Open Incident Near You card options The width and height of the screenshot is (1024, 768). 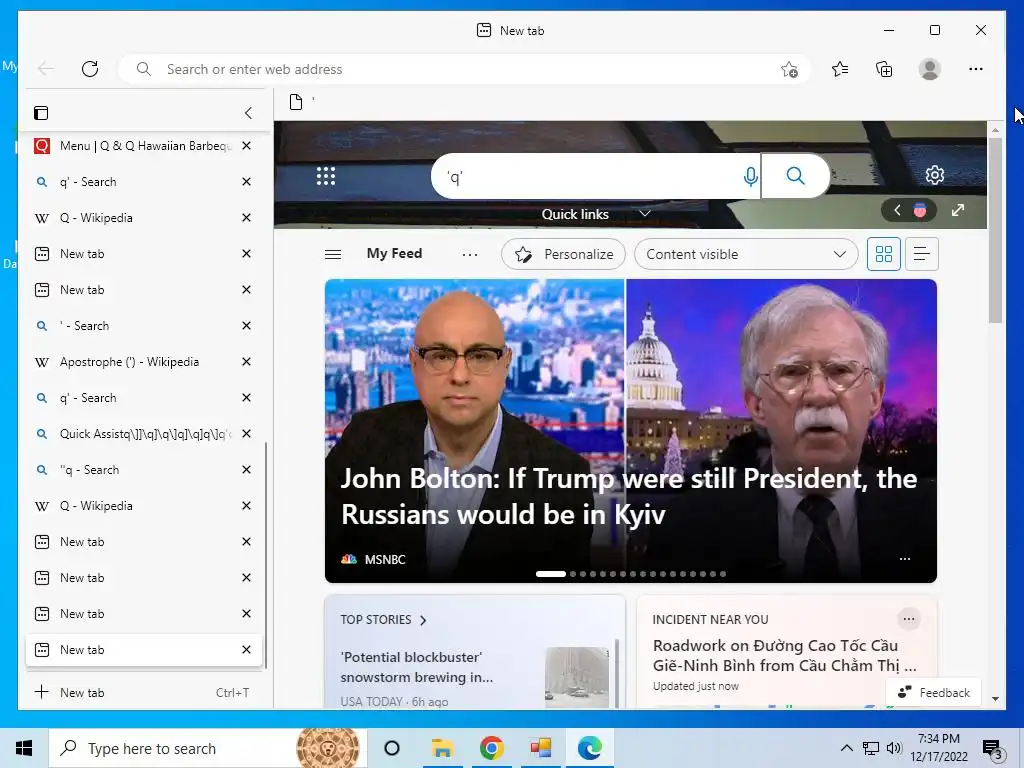[x=908, y=619]
